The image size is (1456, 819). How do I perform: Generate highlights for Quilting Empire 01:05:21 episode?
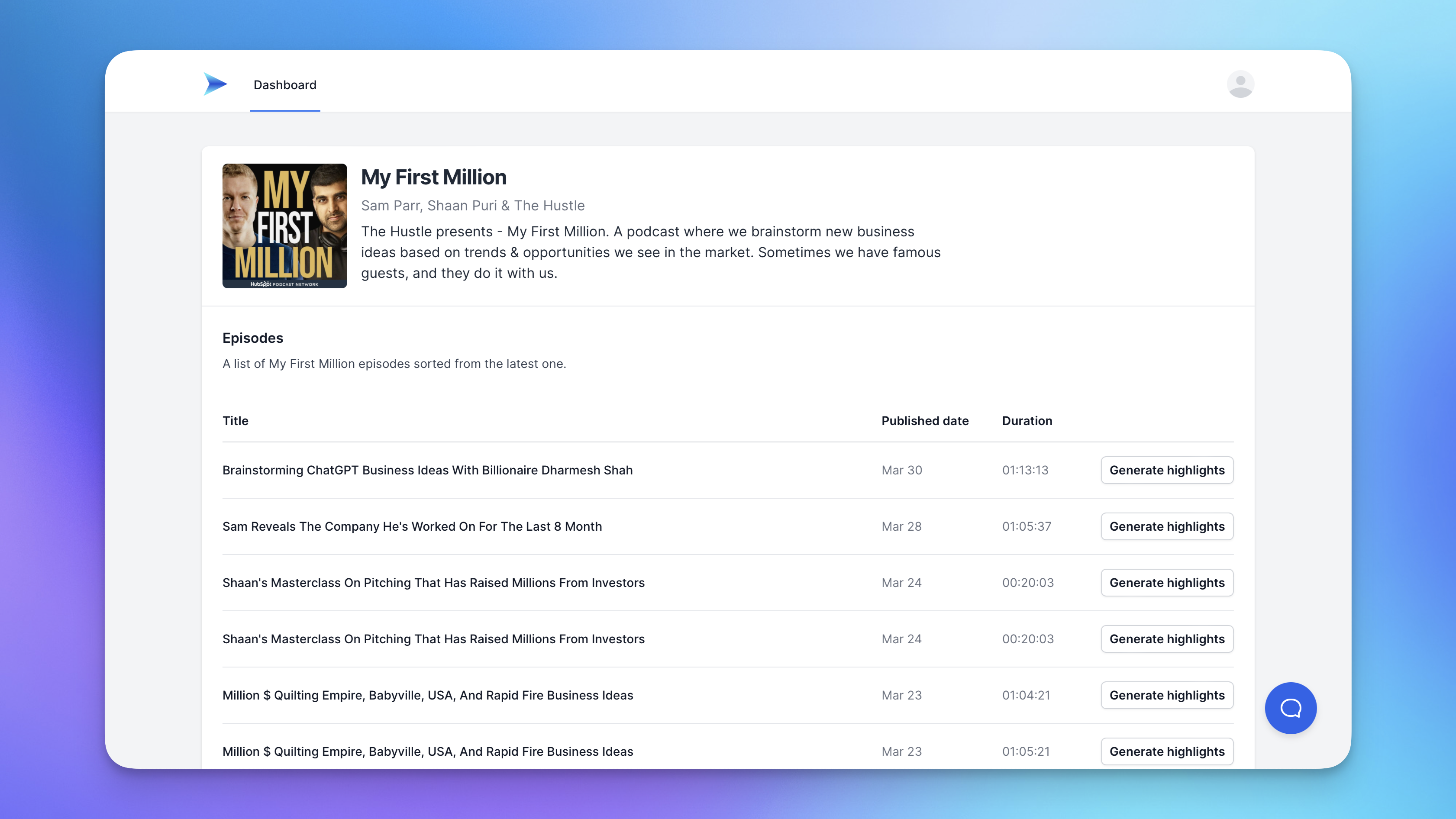1167,751
